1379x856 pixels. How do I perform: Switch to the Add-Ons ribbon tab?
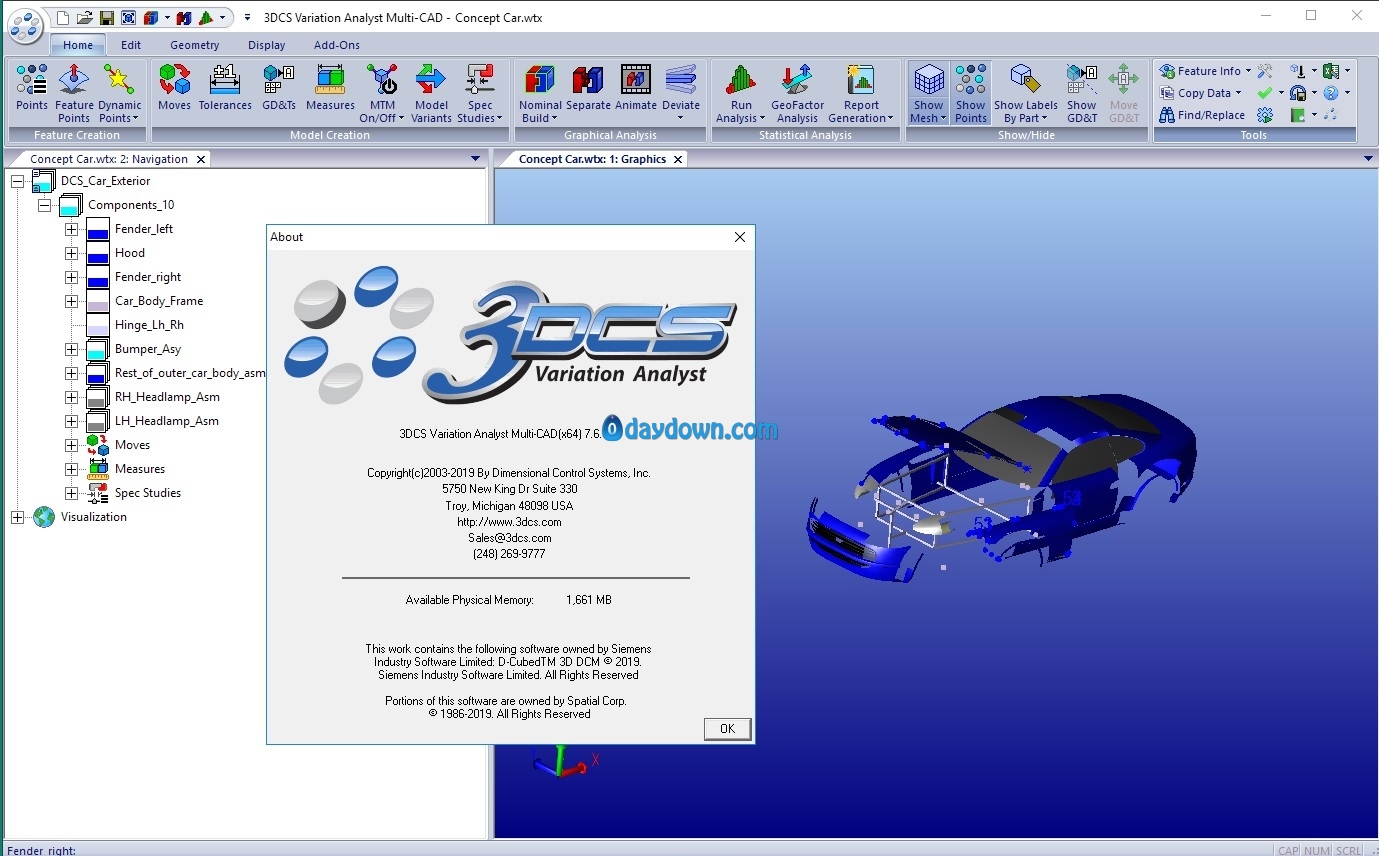(337, 45)
